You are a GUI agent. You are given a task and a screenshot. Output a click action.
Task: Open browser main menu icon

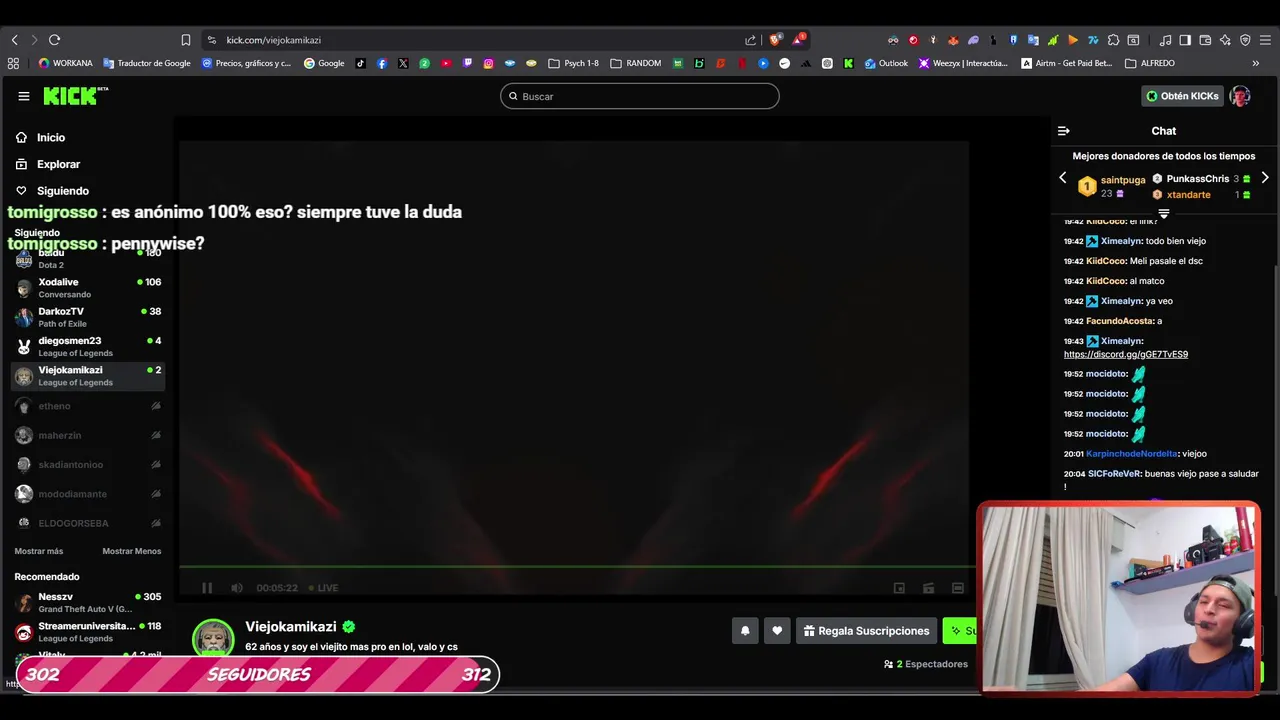[1265, 40]
